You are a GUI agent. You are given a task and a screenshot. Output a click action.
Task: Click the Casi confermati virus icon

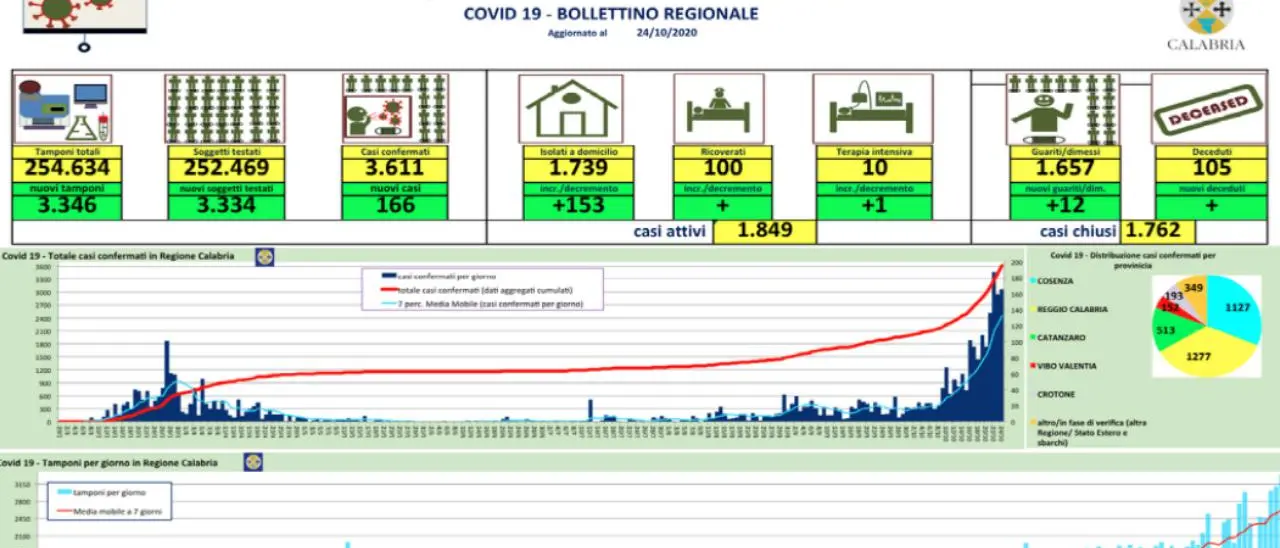[394, 108]
